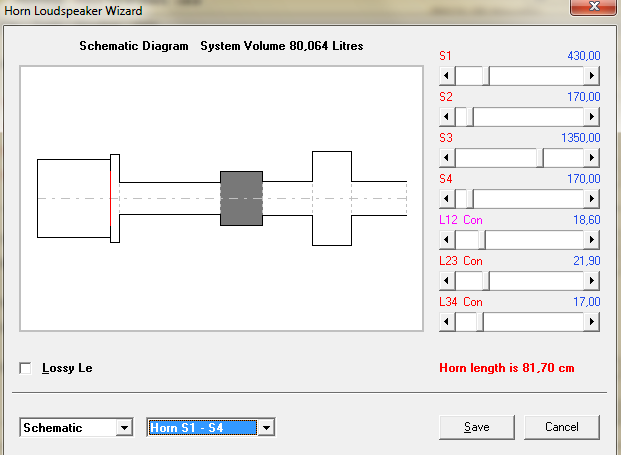The width and height of the screenshot is (621, 455).
Task: Click right arrow of S3 slider
Action: (x=591, y=158)
